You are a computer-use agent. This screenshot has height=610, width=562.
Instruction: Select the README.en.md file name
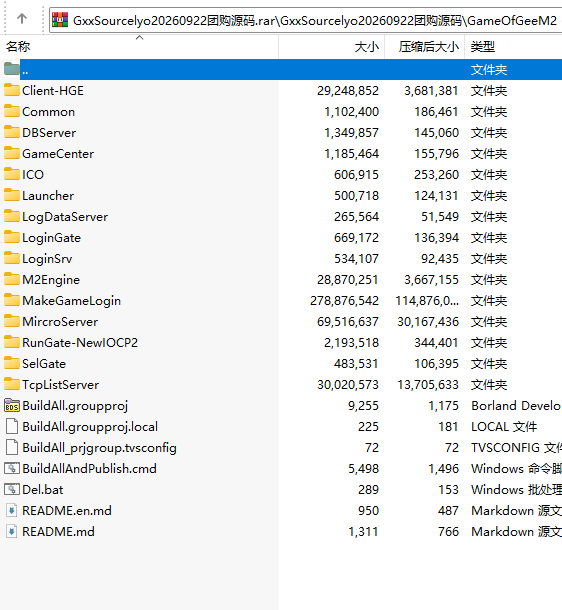pos(67,511)
